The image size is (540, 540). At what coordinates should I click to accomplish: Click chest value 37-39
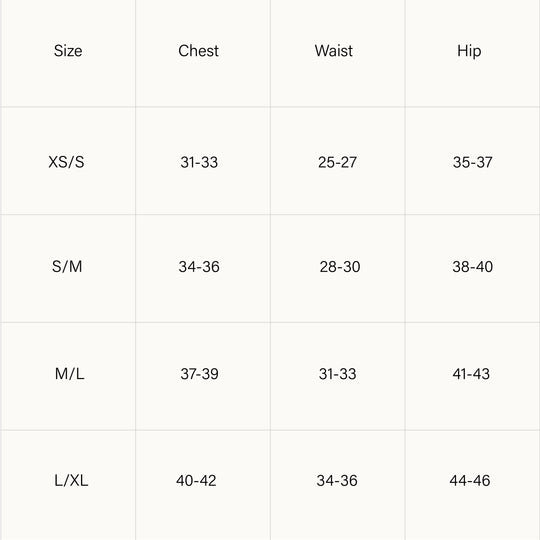tap(199, 374)
